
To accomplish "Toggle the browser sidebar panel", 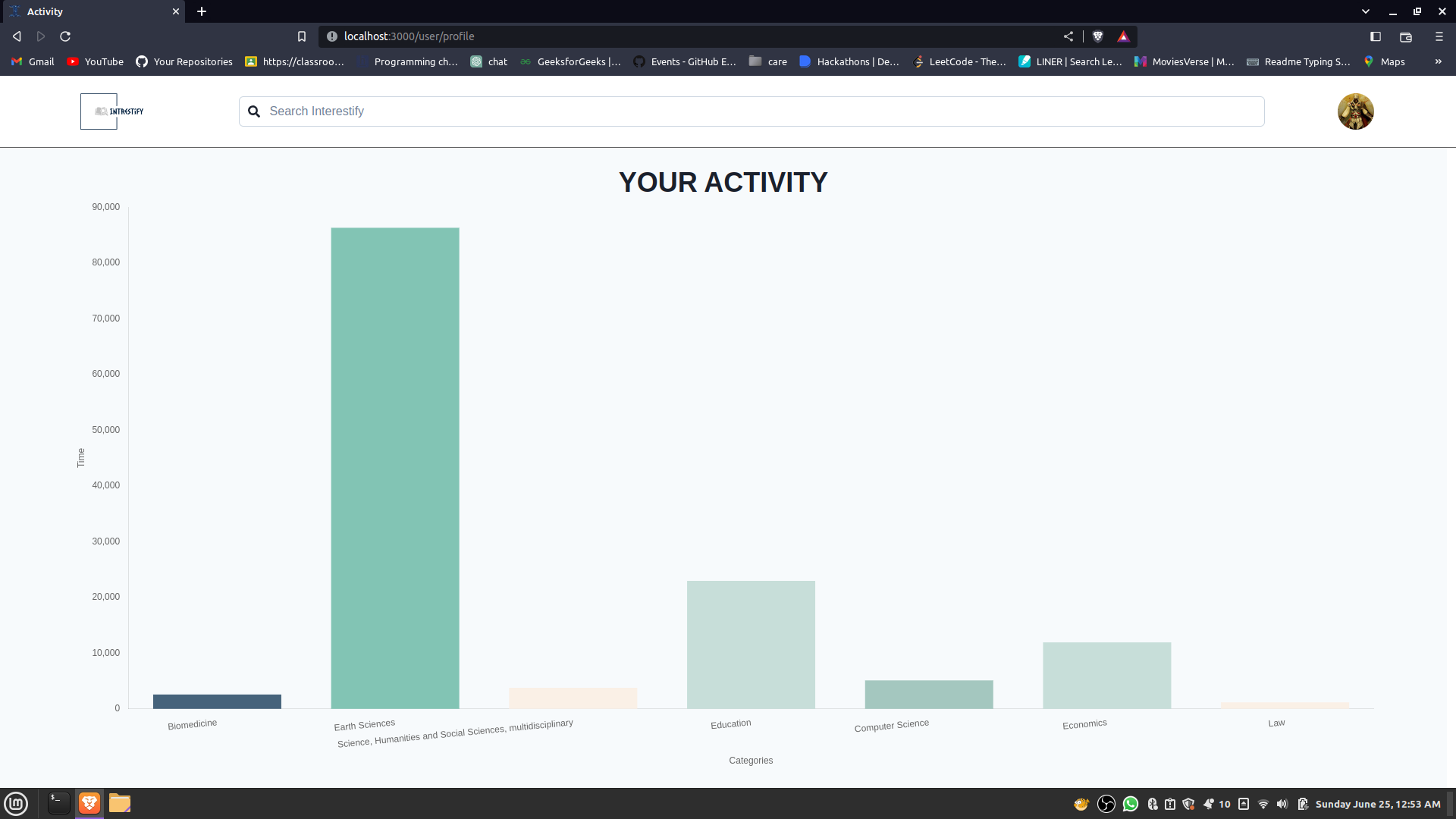I will pos(1376,36).
